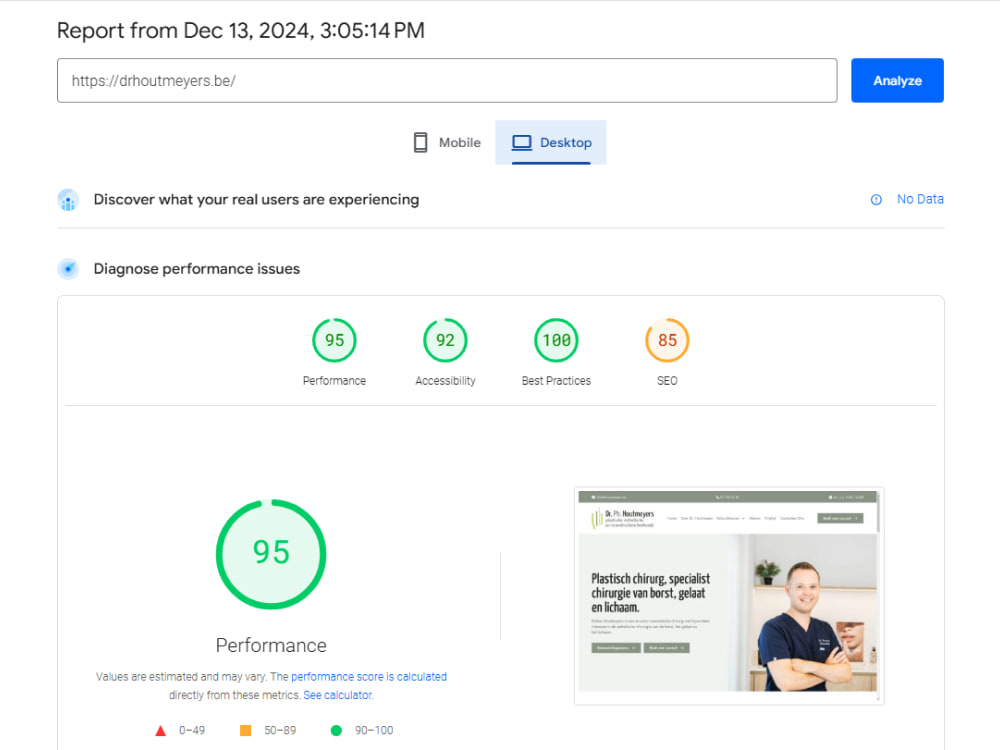Click the website screenshot thumbnail

click(x=729, y=596)
